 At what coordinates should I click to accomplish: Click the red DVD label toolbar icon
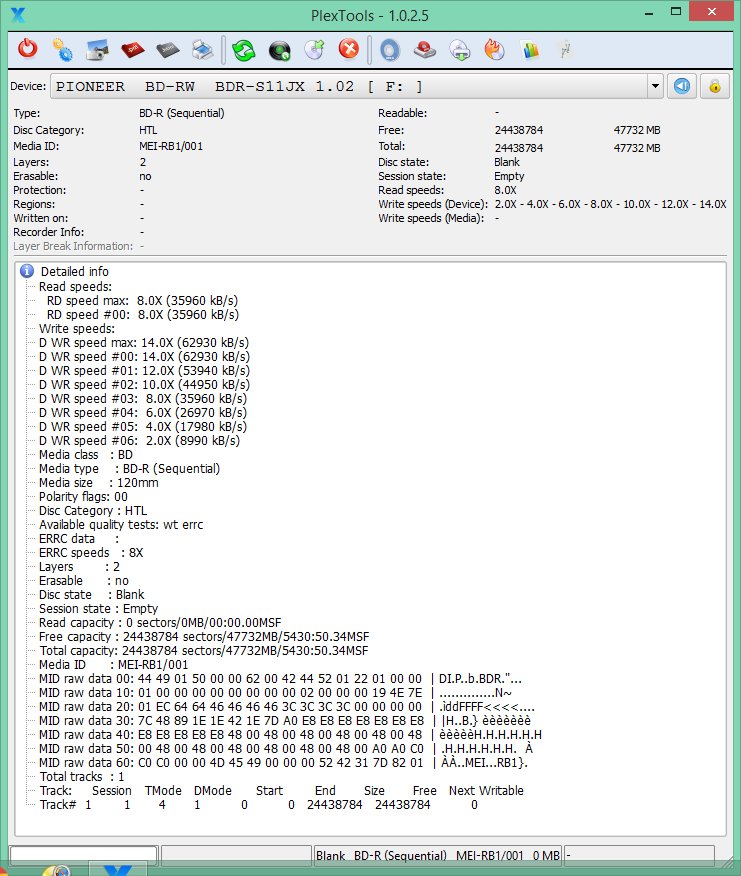[x=132, y=49]
